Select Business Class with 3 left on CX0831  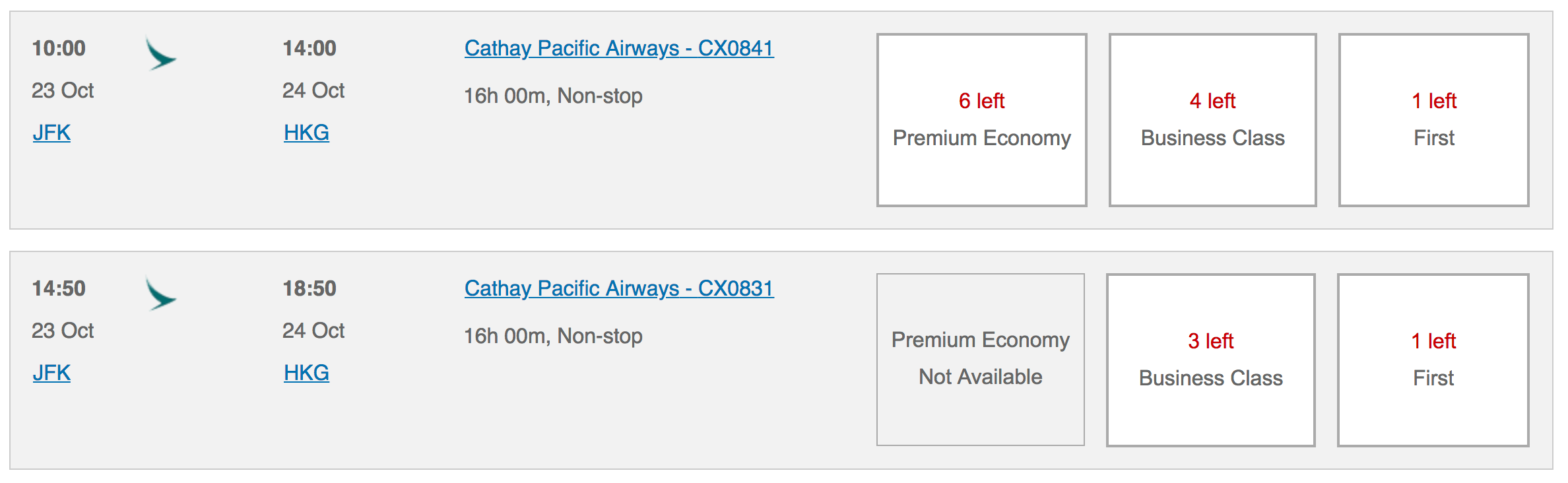point(1211,360)
